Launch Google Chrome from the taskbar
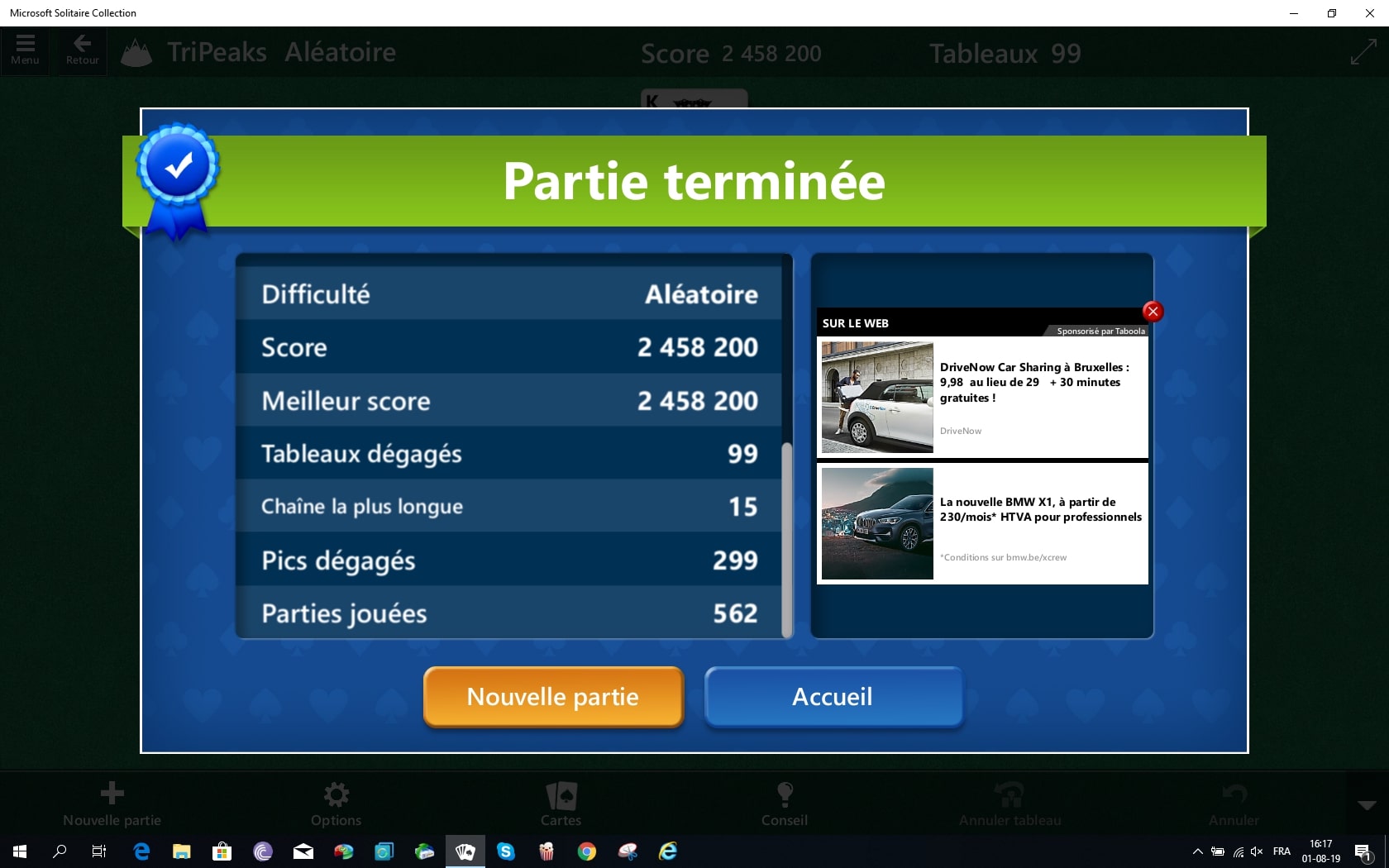This screenshot has width=1389, height=868. click(587, 851)
